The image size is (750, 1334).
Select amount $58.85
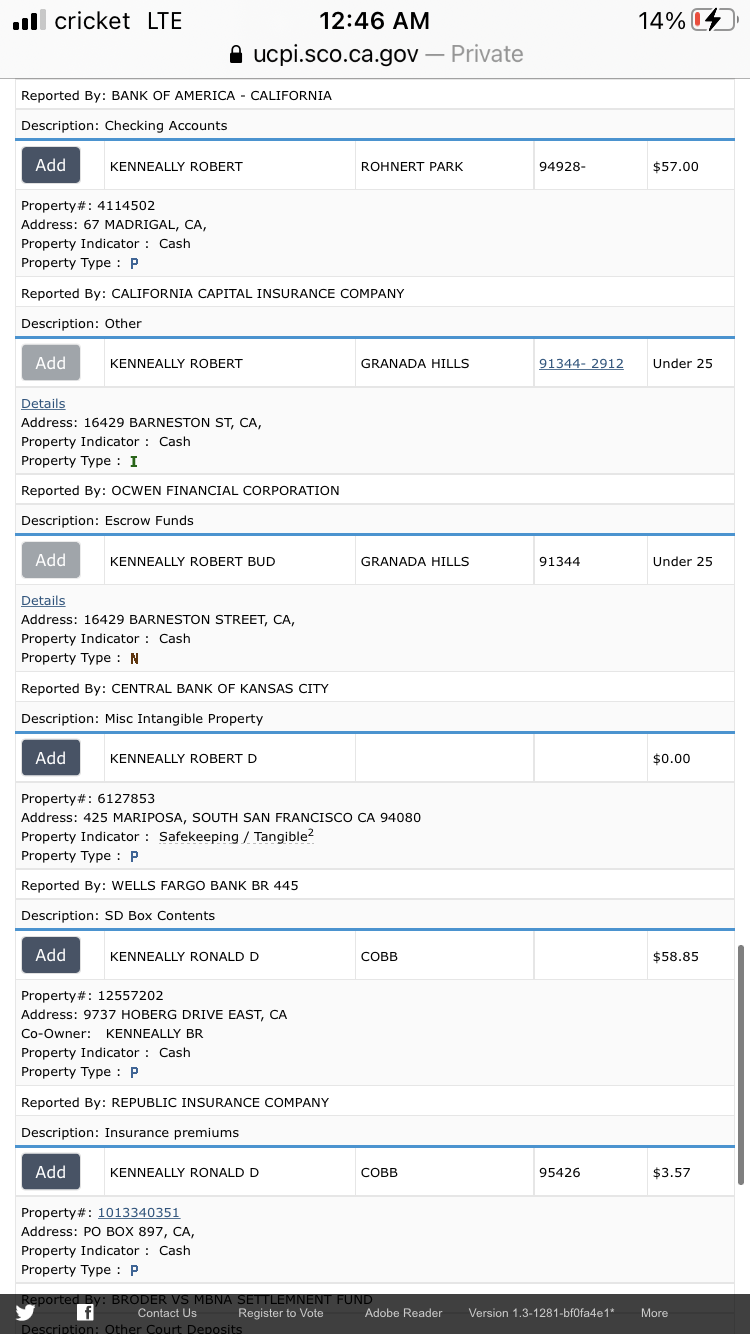click(676, 956)
